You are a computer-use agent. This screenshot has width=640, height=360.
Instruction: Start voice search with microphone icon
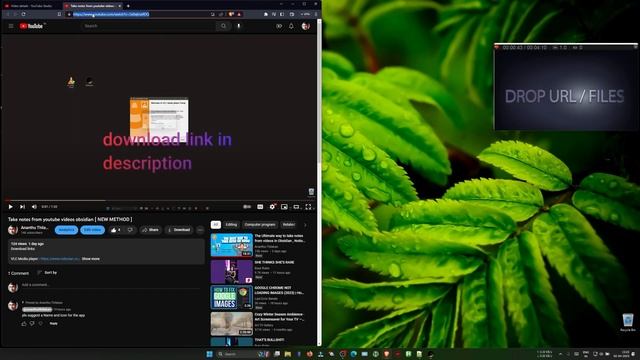tap(239, 26)
